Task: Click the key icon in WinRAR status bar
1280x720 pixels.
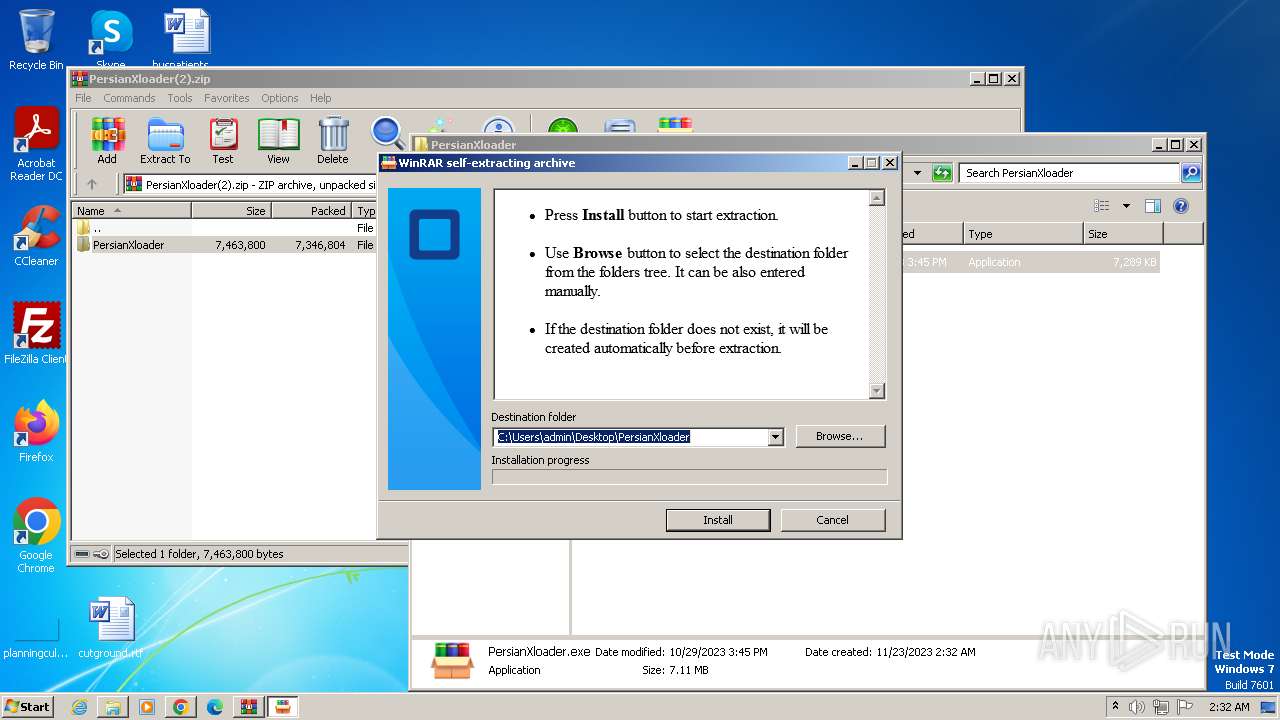Action: tap(100, 554)
